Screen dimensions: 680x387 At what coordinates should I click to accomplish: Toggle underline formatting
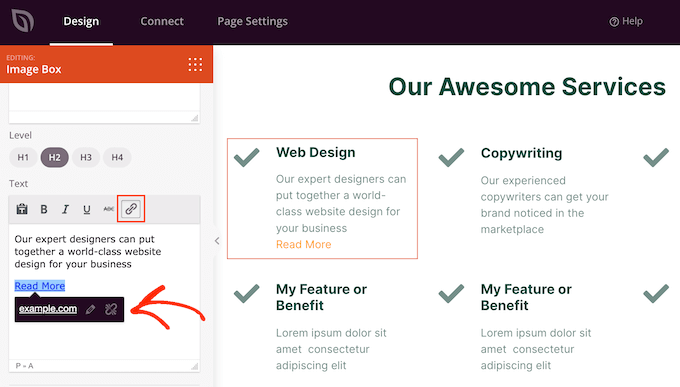pos(87,209)
